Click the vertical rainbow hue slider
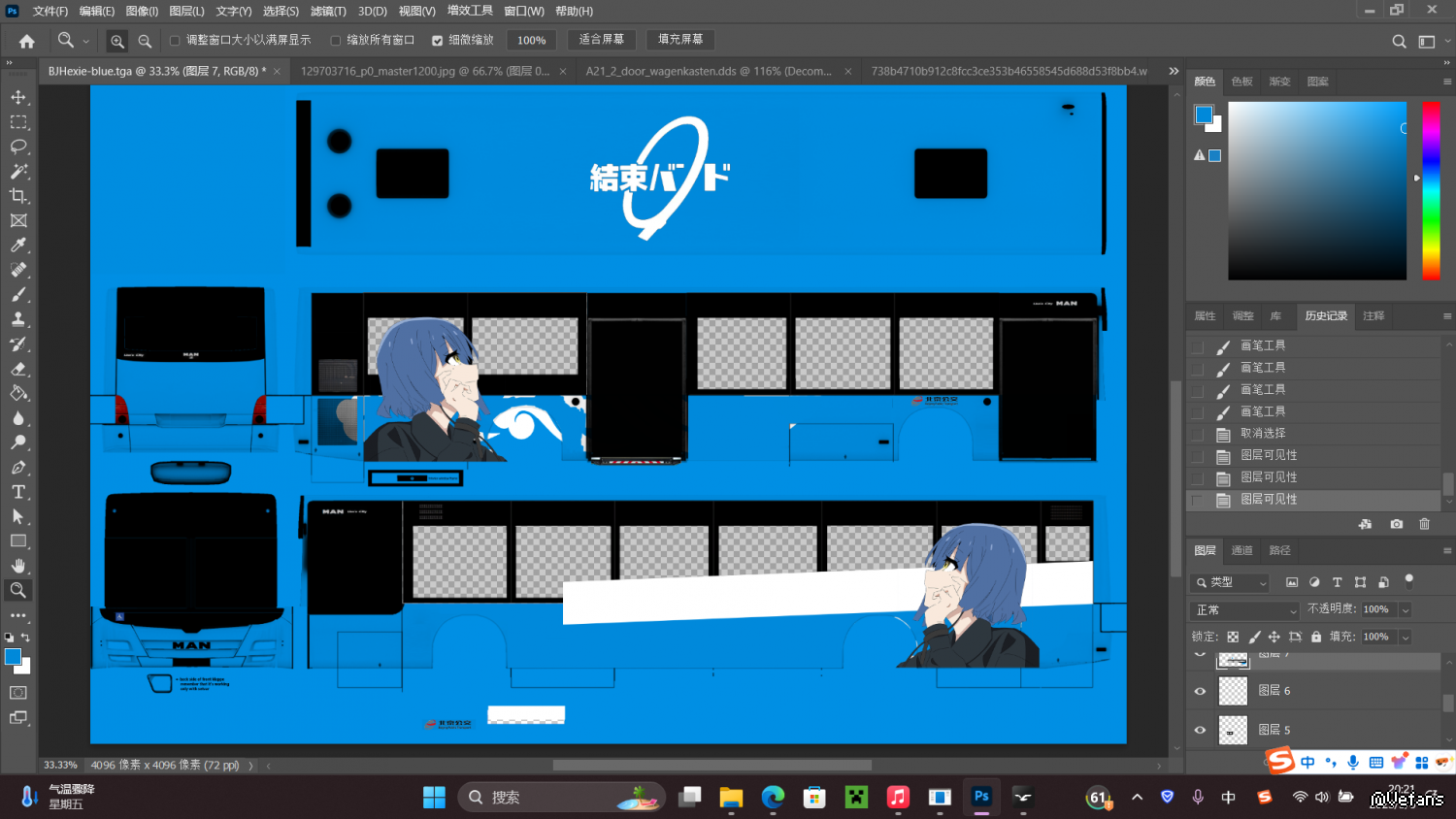1456x819 pixels. point(1431,190)
